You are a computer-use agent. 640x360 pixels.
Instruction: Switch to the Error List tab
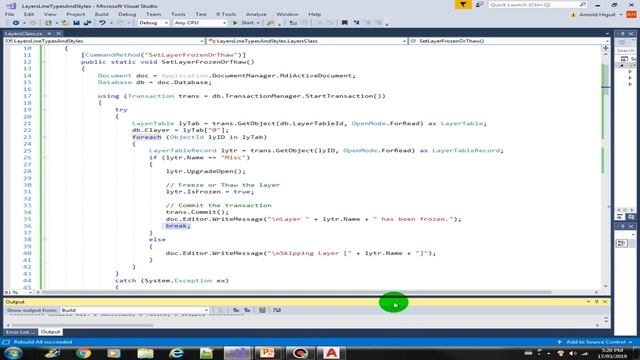click(20, 332)
